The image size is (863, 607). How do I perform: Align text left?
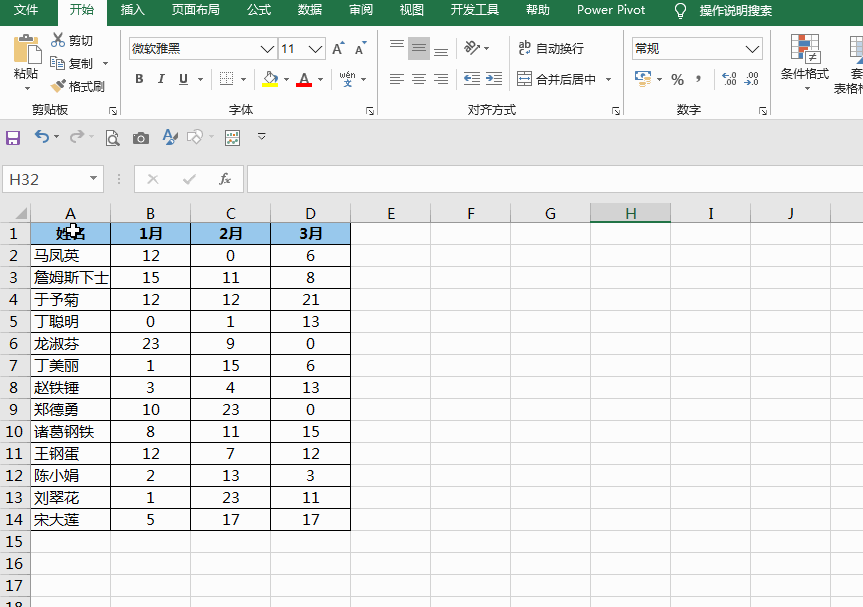[397, 79]
